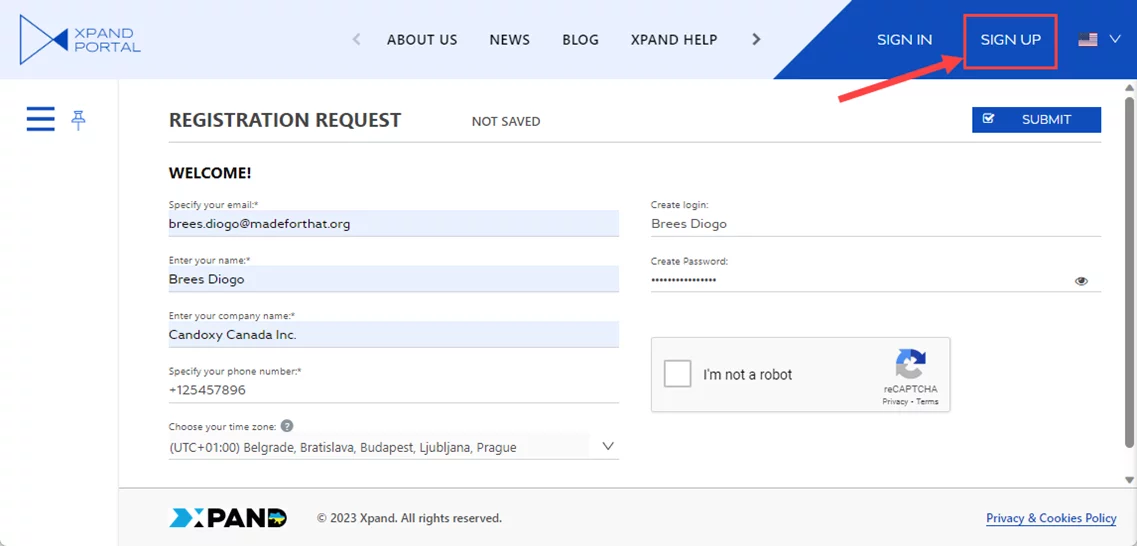Show password using the eye icon
The height and width of the screenshot is (546, 1137).
(1081, 281)
